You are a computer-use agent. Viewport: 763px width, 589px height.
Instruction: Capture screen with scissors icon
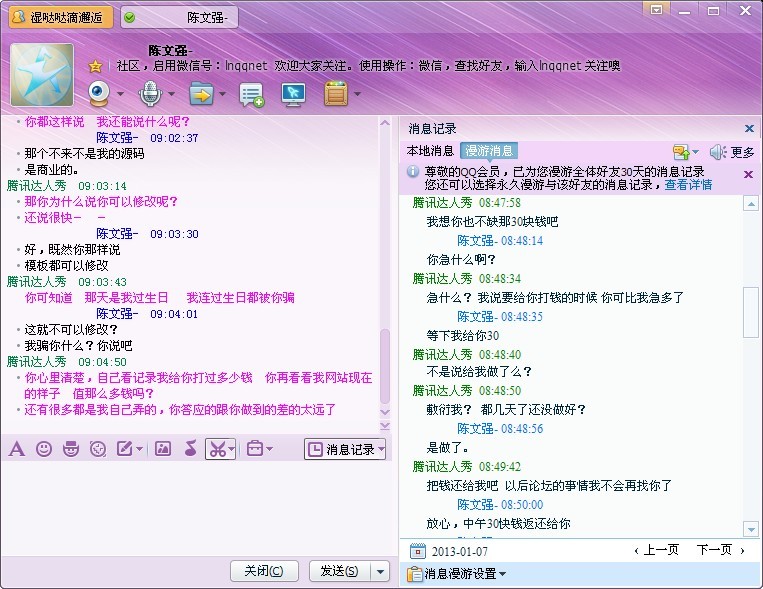pyautogui.click(x=217, y=449)
